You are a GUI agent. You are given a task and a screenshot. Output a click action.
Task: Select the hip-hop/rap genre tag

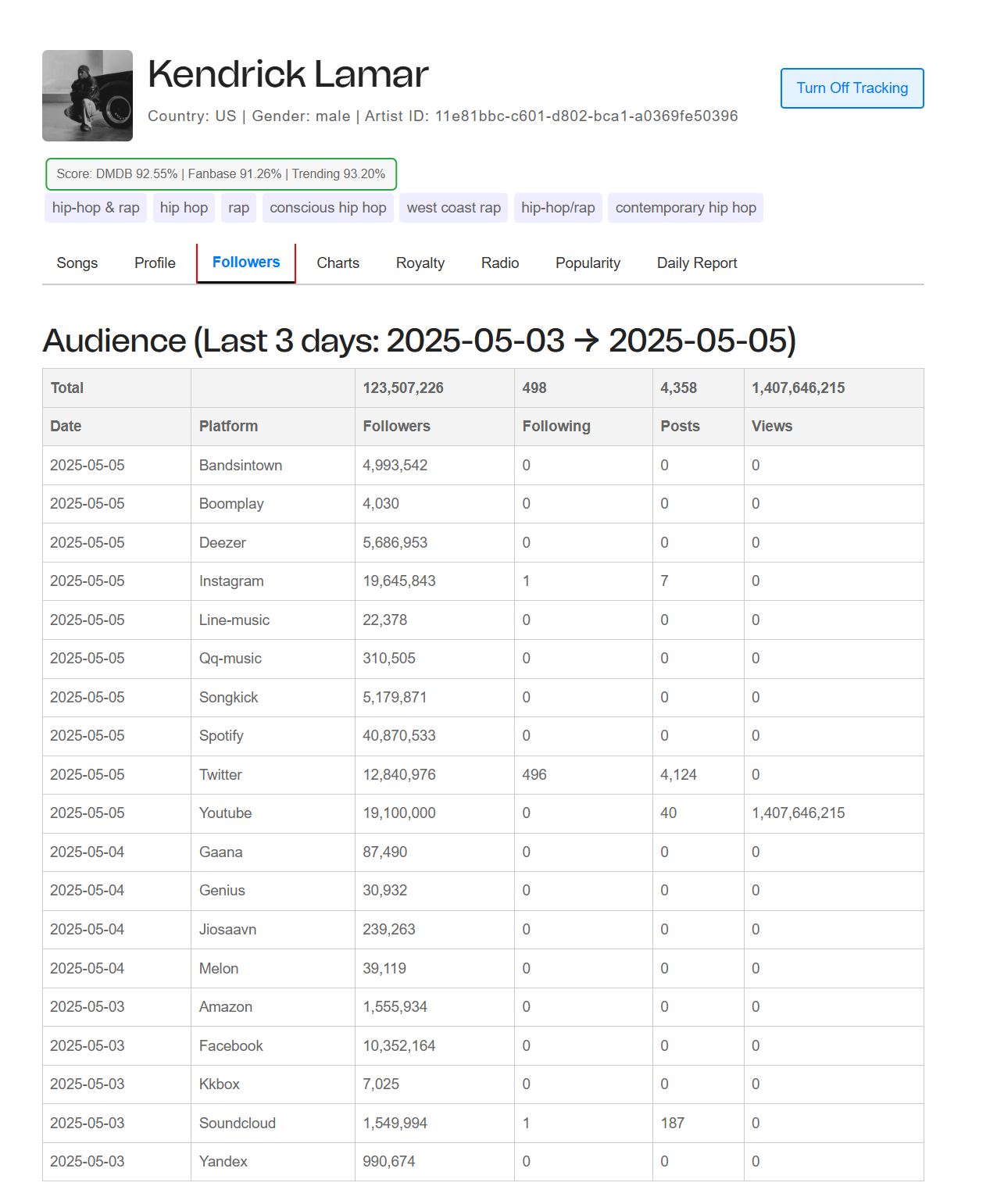tap(558, 208)
